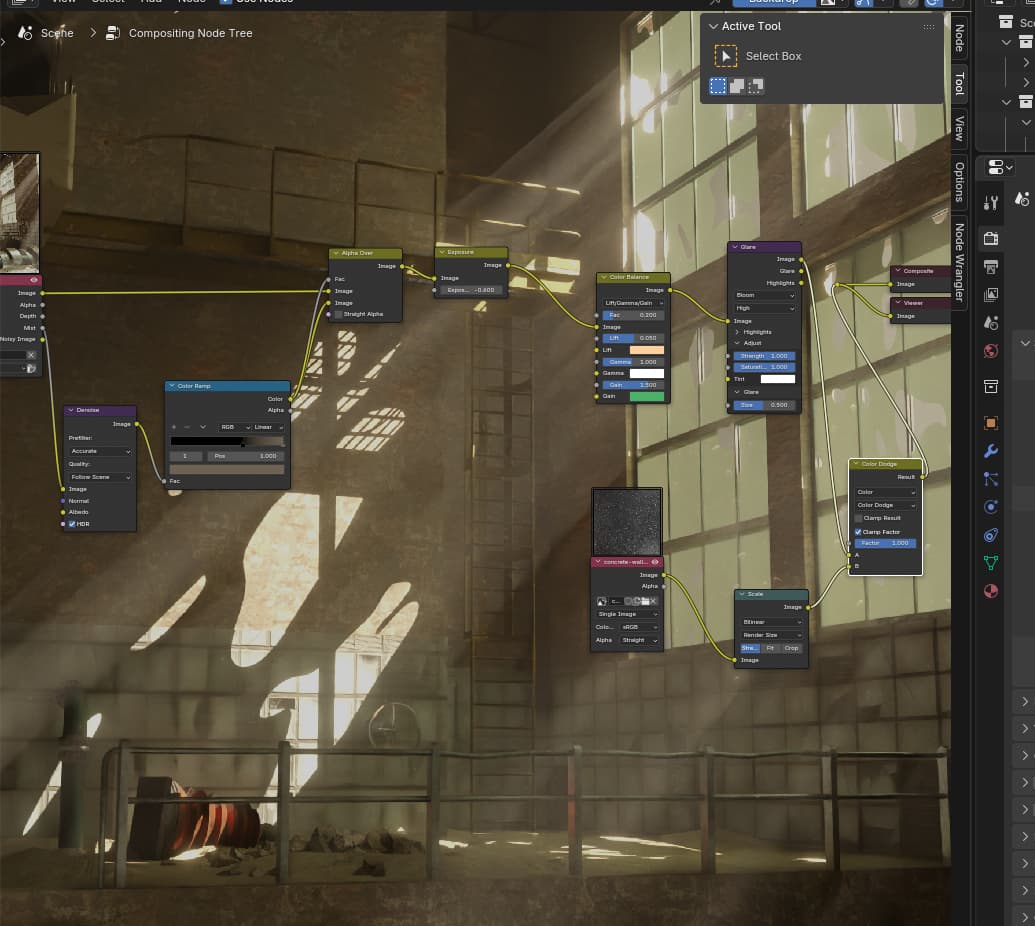Click the unlink X icon in concrete-wall node

(x=653, y=601)
